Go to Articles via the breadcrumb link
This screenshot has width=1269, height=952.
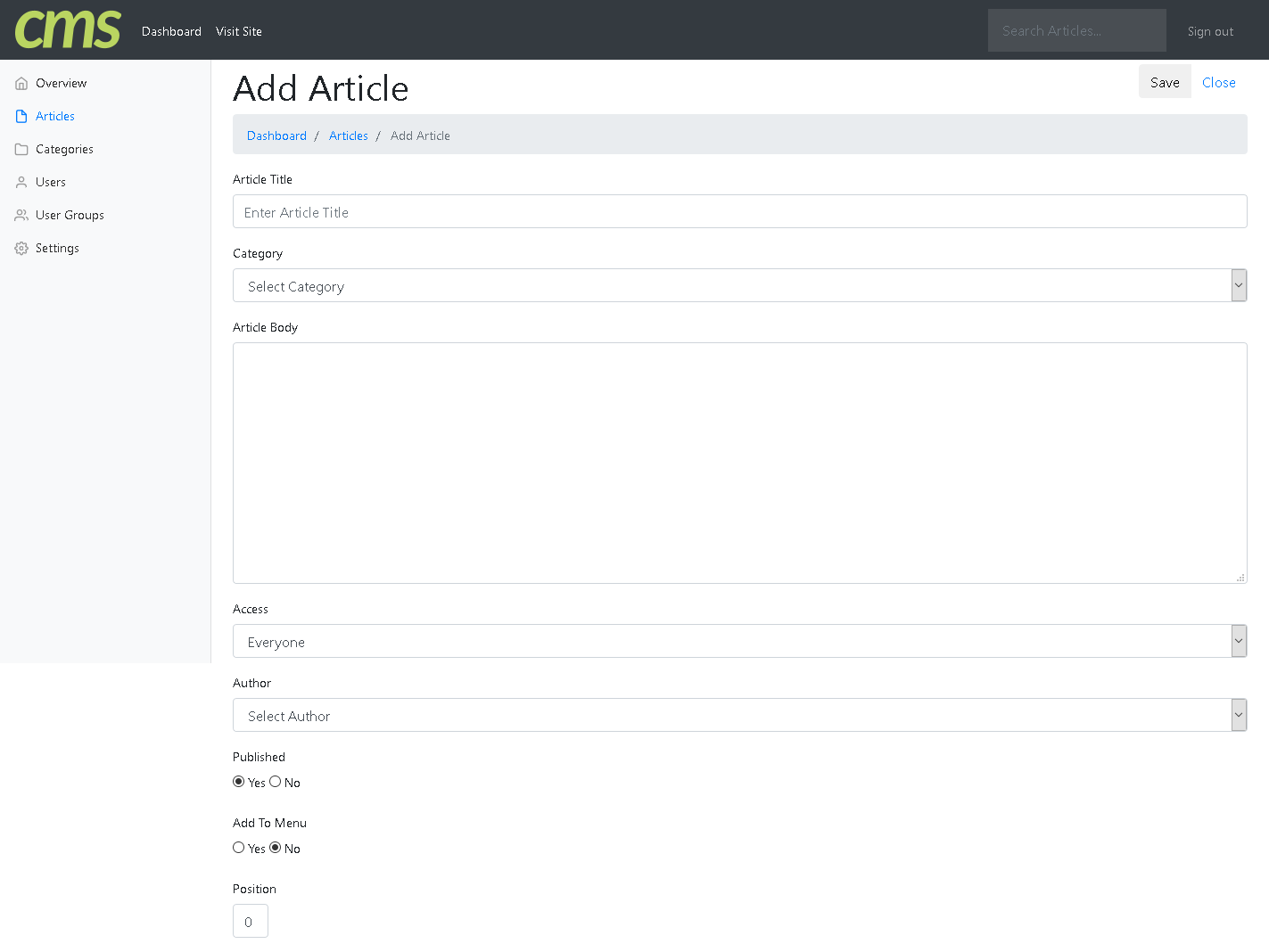pos(348,135)
